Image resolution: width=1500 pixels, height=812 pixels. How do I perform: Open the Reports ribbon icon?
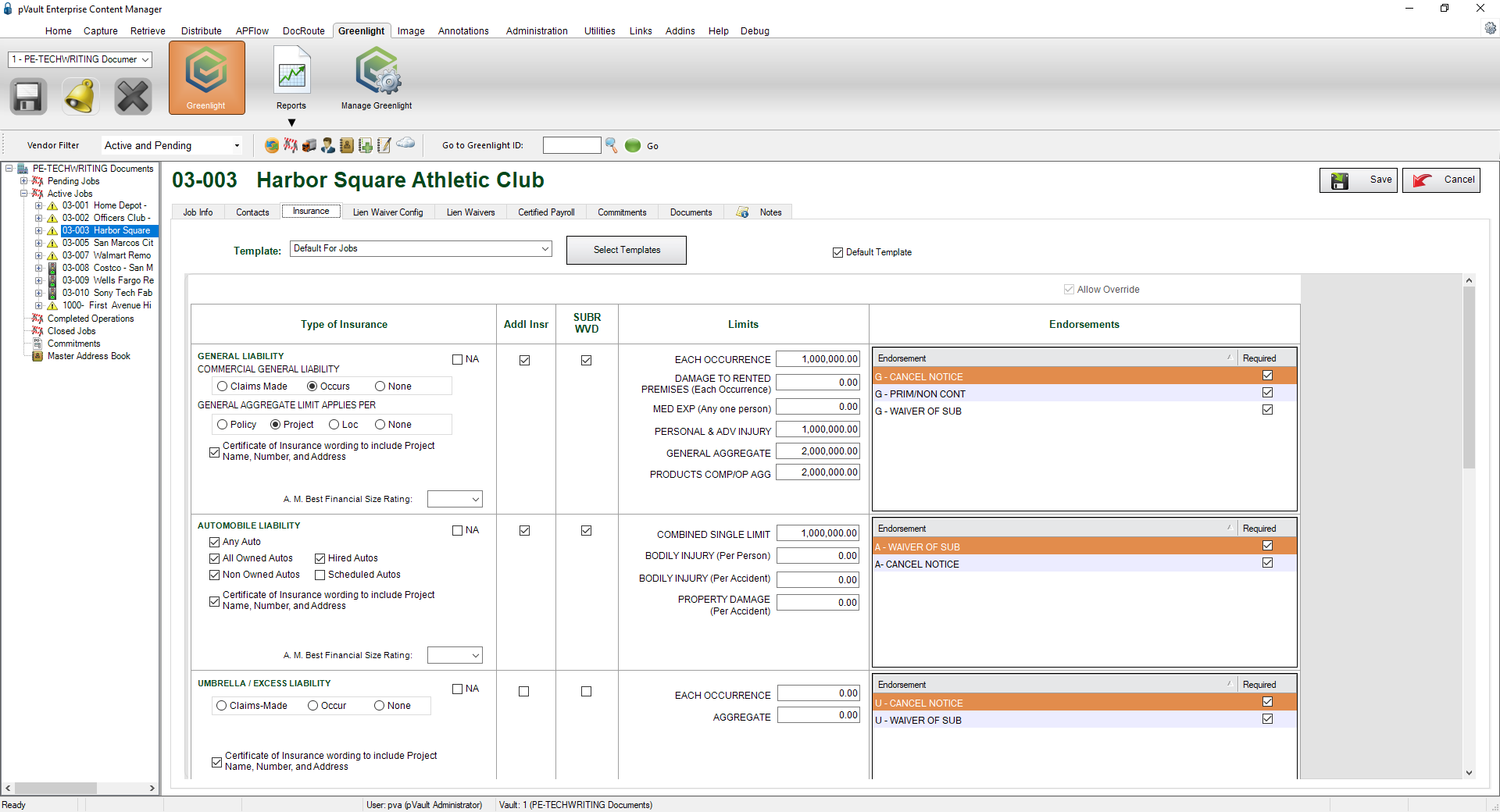291,77
